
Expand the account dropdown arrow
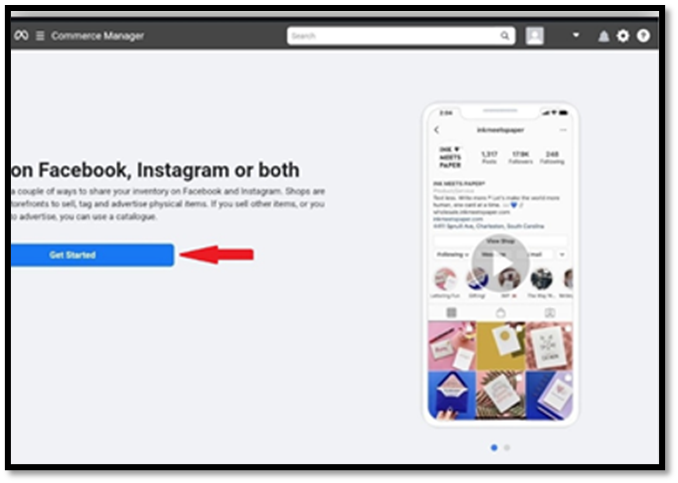[576, 35]
